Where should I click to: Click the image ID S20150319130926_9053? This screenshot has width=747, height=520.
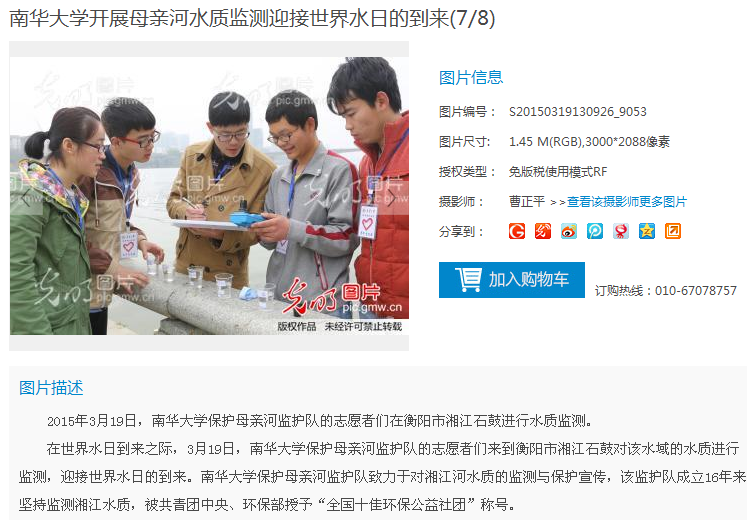[577, 112]
